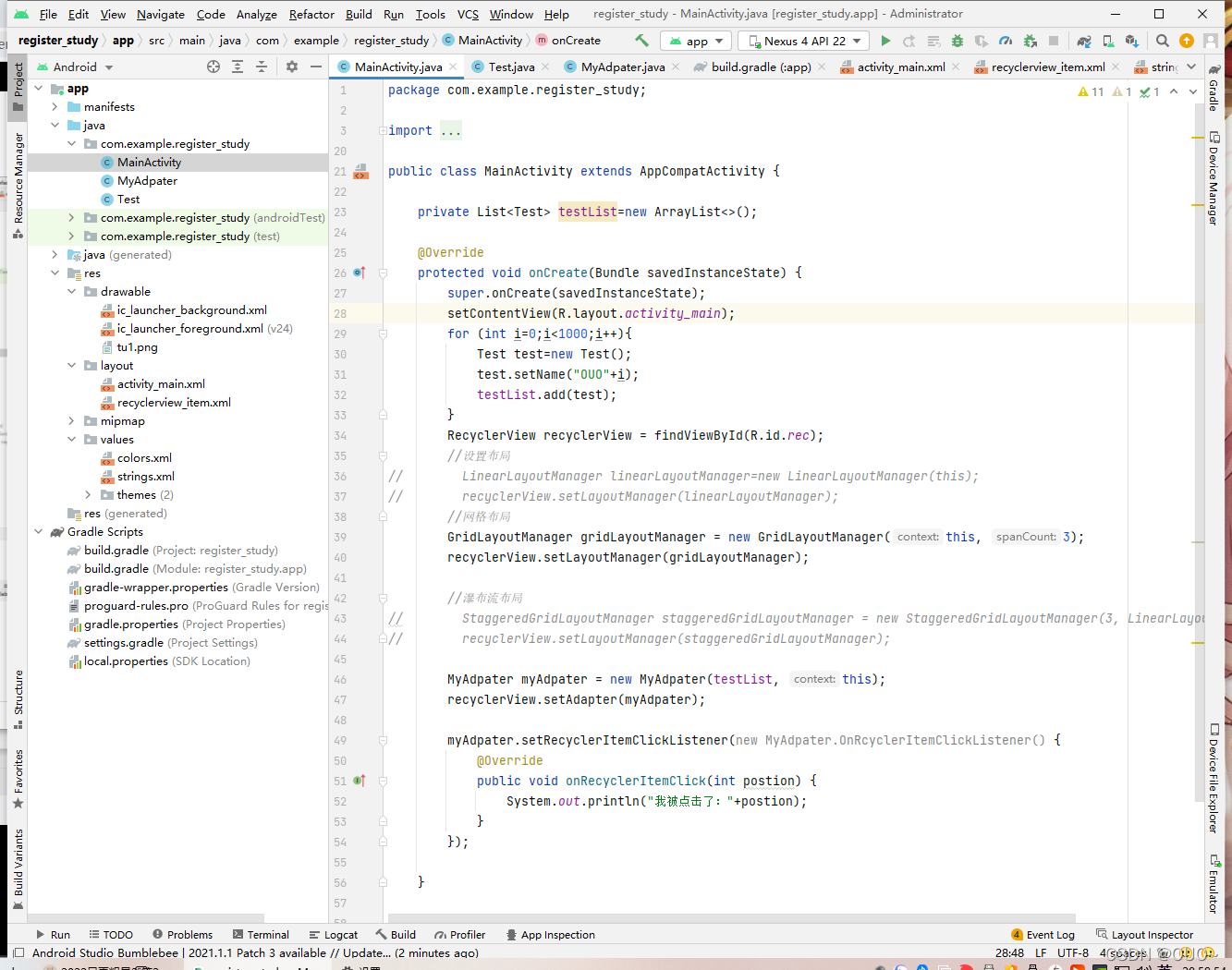Click the warnings indicator showing 11
The image size is (1232, 970).
coord(1091,91)
